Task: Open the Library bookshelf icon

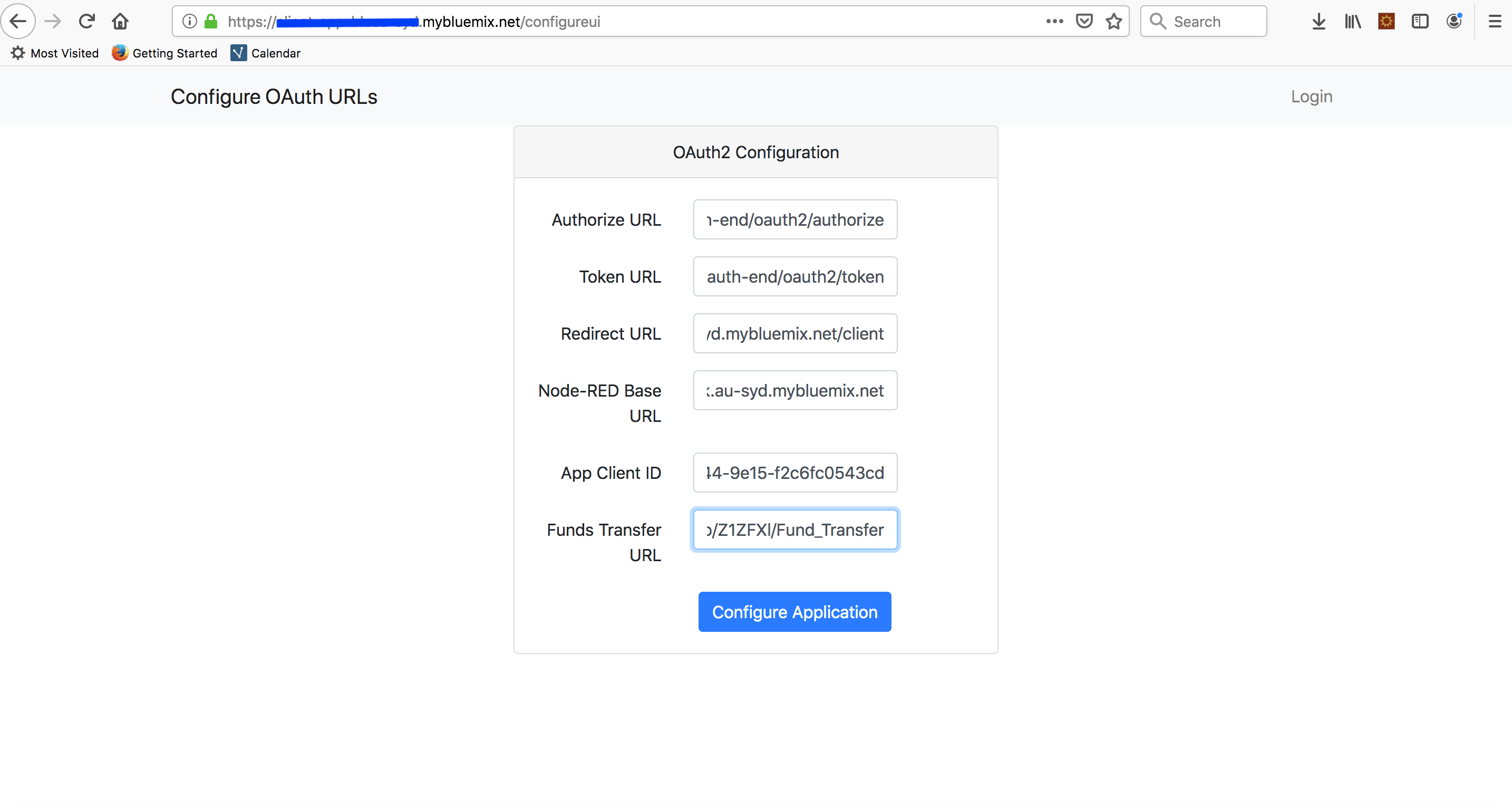Action: click(x=1352, y=22)
